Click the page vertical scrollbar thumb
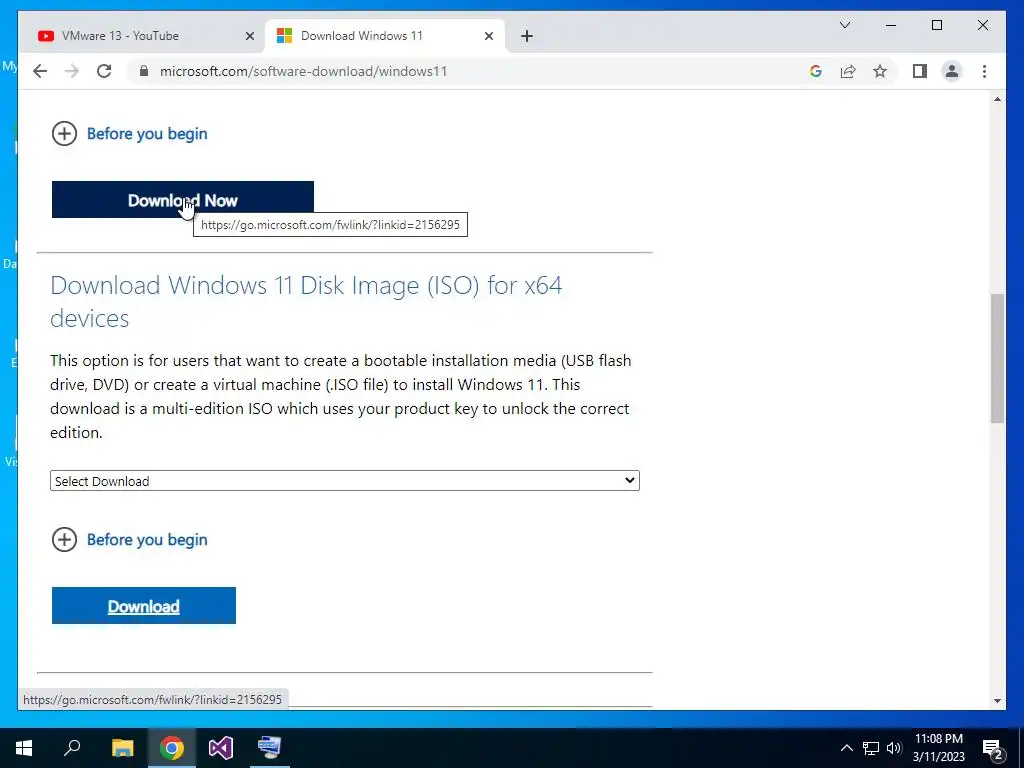1024x768 pixels. [x=997, y=358]
